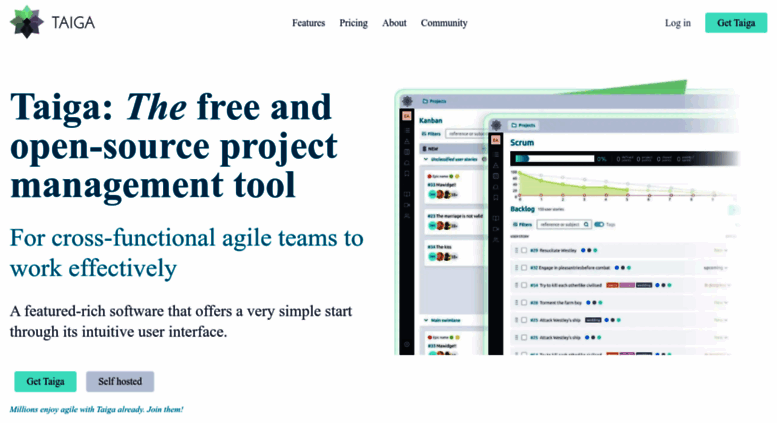Collapse the 'Main swimlane' section in Kanban
This screenshot has height=423, width=777.
426,320
